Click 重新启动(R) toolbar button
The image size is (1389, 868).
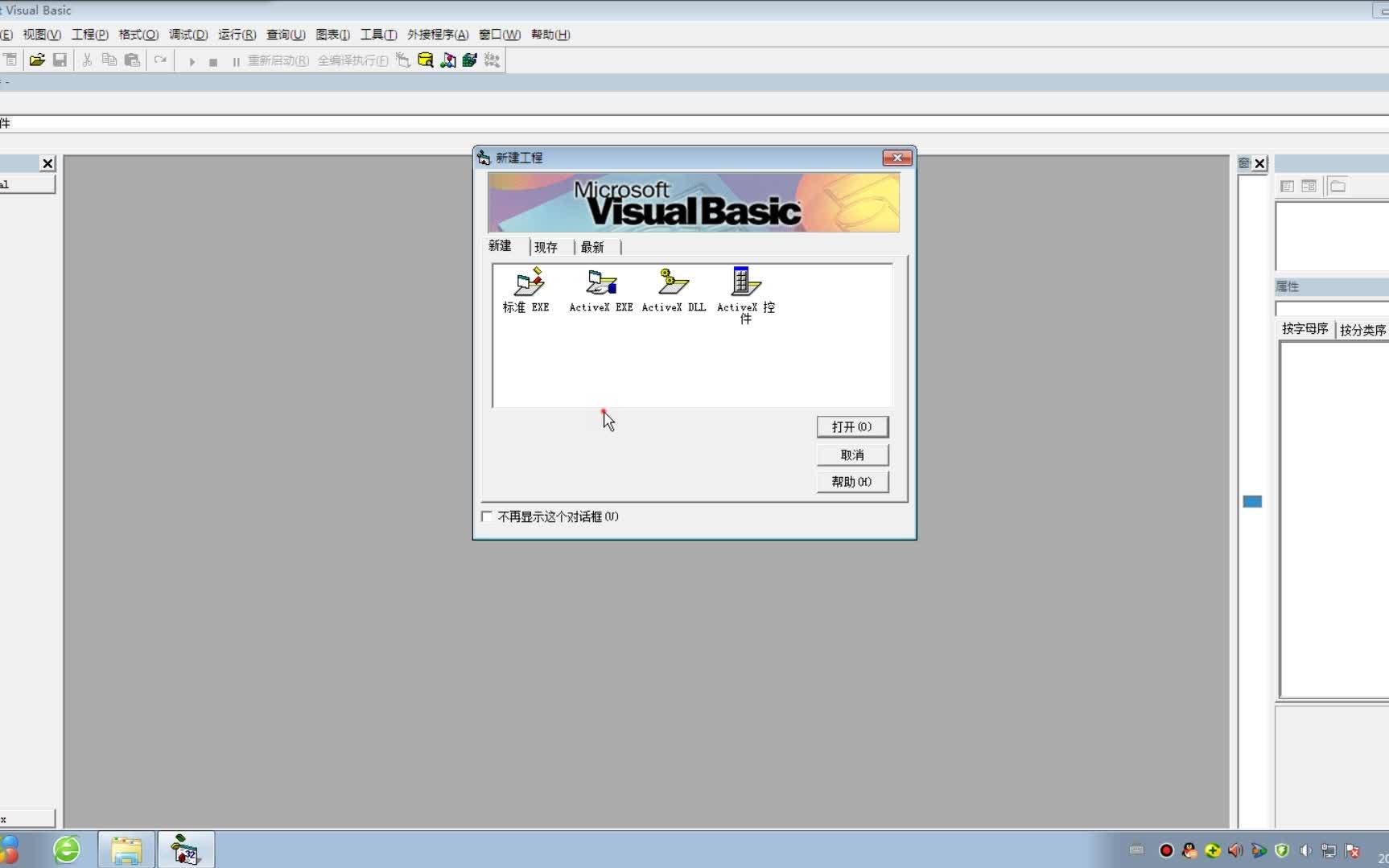coord(278,61)
